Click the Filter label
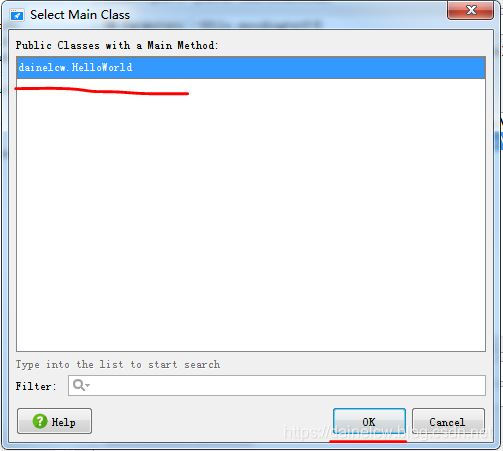This screenshot has height=451, width=503. 36,386
